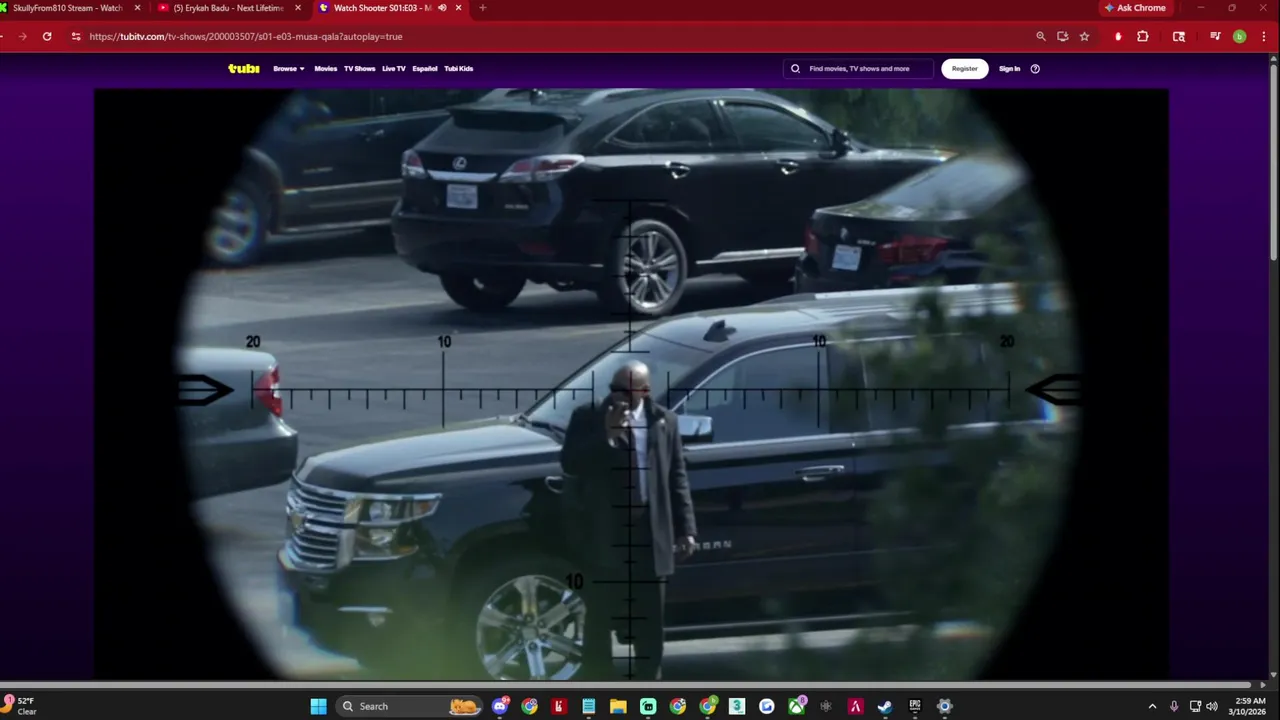
Task: Open Tubi Kids section
Action: coord(459,69)
